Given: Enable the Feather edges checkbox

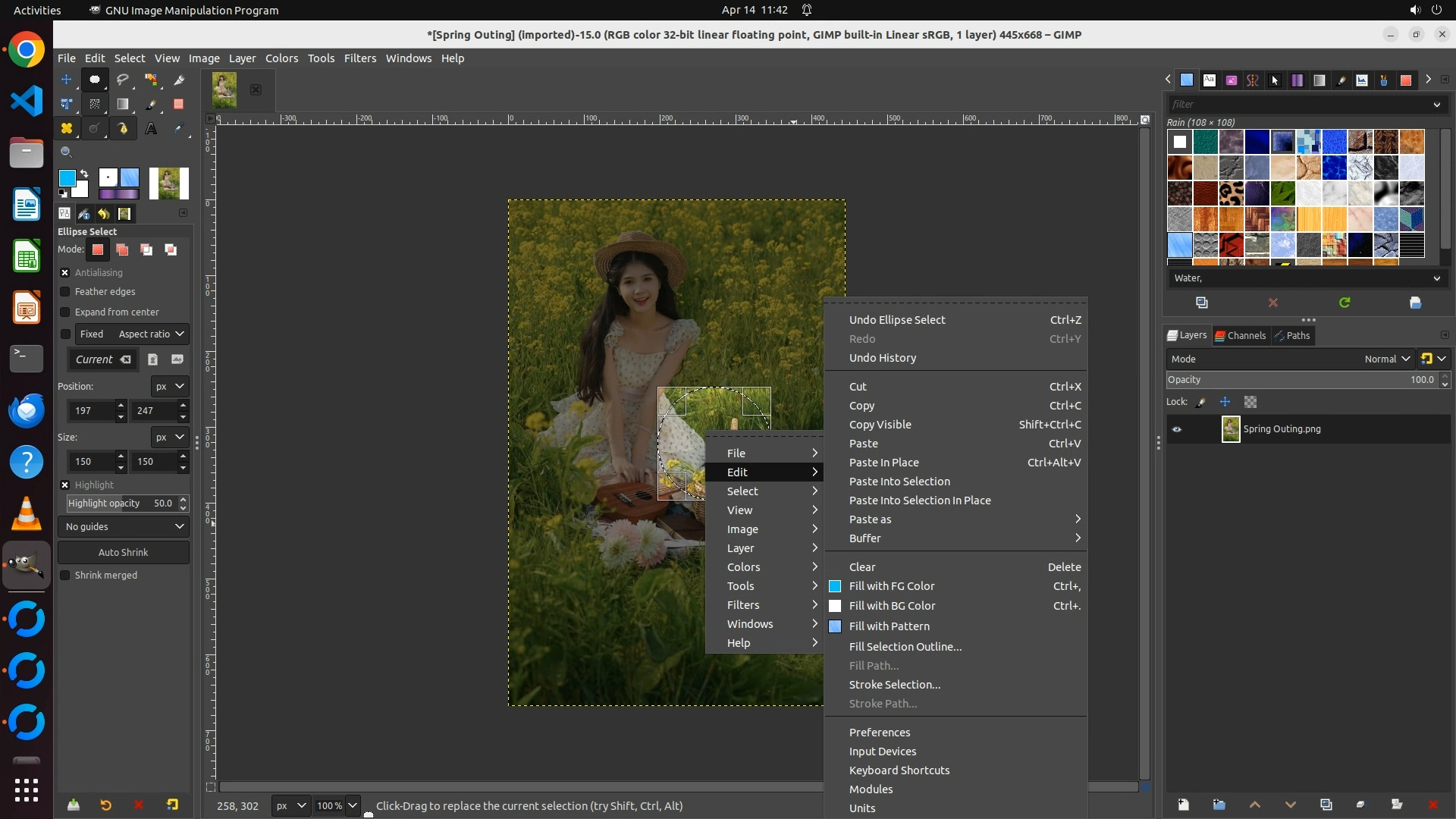Looking at the screenshot, I should (65, 292).
